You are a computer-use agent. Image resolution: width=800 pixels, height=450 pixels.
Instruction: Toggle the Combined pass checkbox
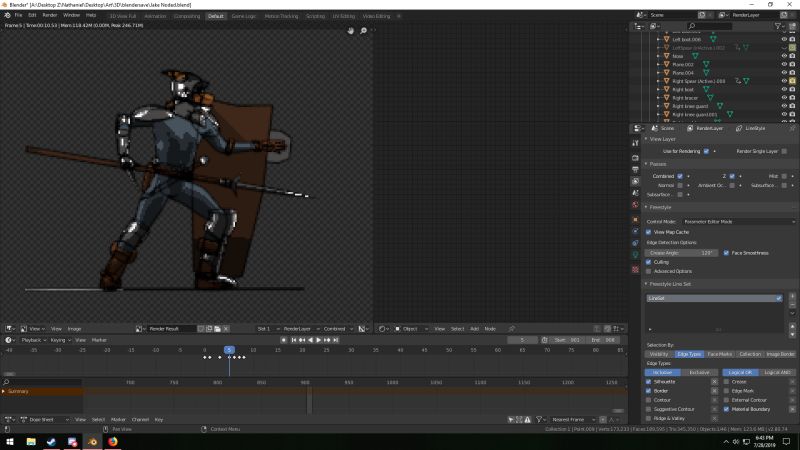tap(680, 176)
